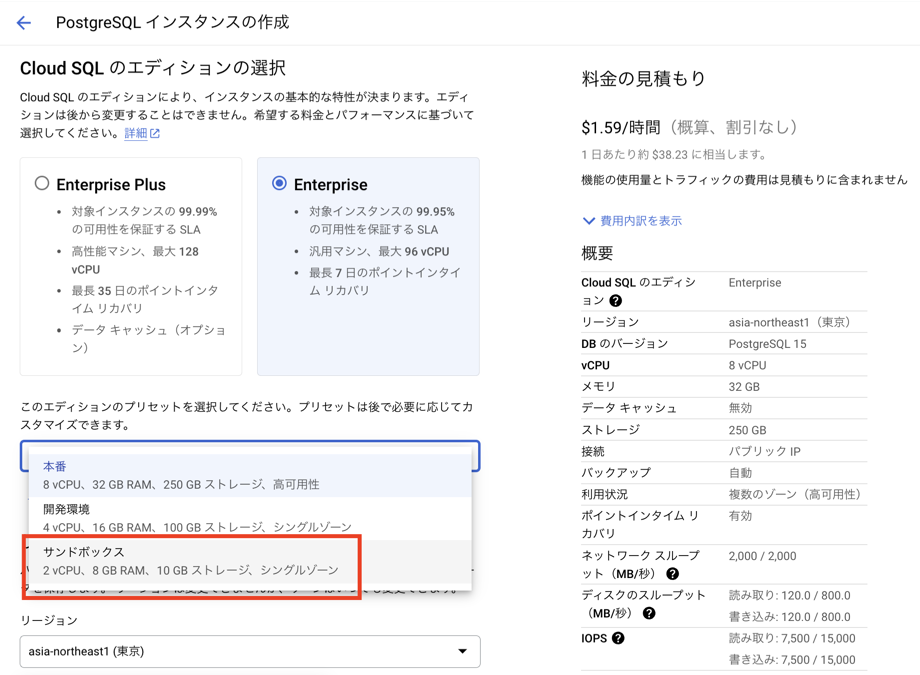920x675 pixels.
Task: Open the help icon beside ディスクのスループット
Action: pyautogui.click(x=648, y=612)
